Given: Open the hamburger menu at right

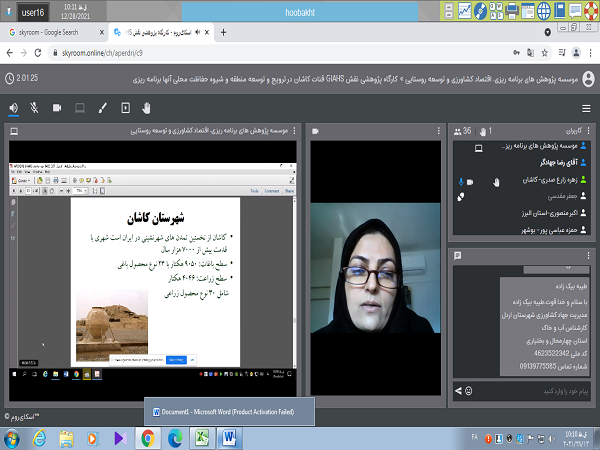Looking at the screenshot, I should (x=585, y=107).
